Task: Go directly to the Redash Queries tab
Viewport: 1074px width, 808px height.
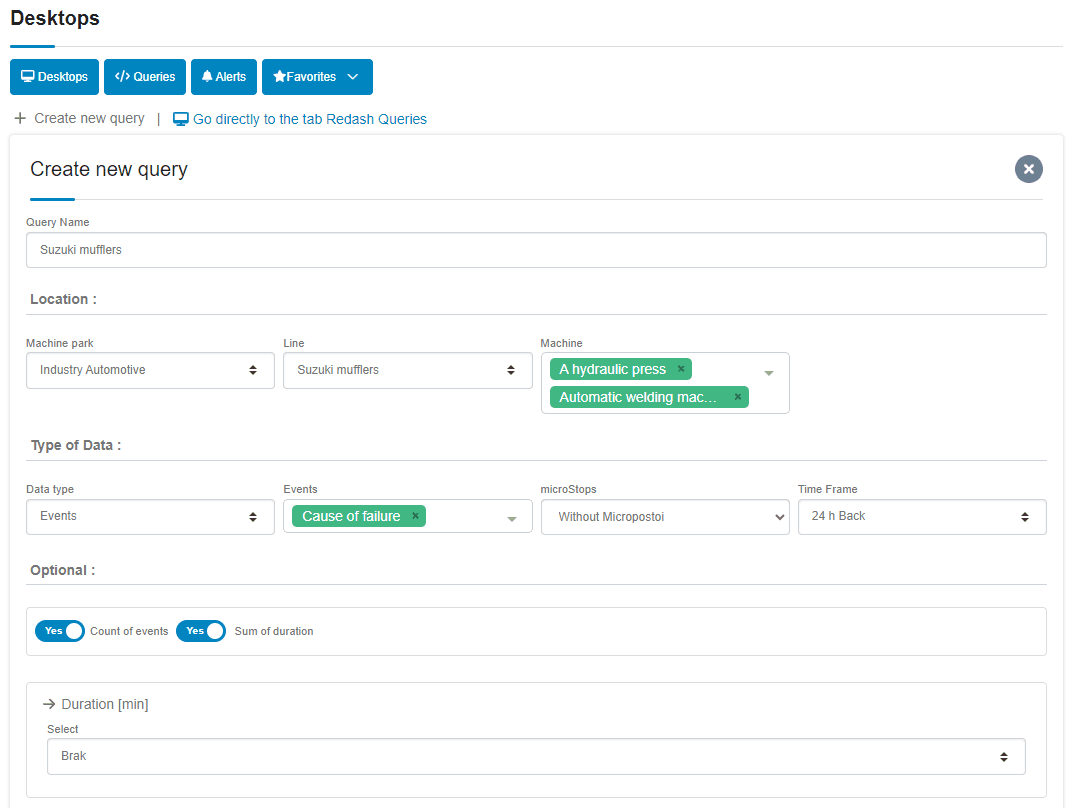Action: (x=309, y=119)
